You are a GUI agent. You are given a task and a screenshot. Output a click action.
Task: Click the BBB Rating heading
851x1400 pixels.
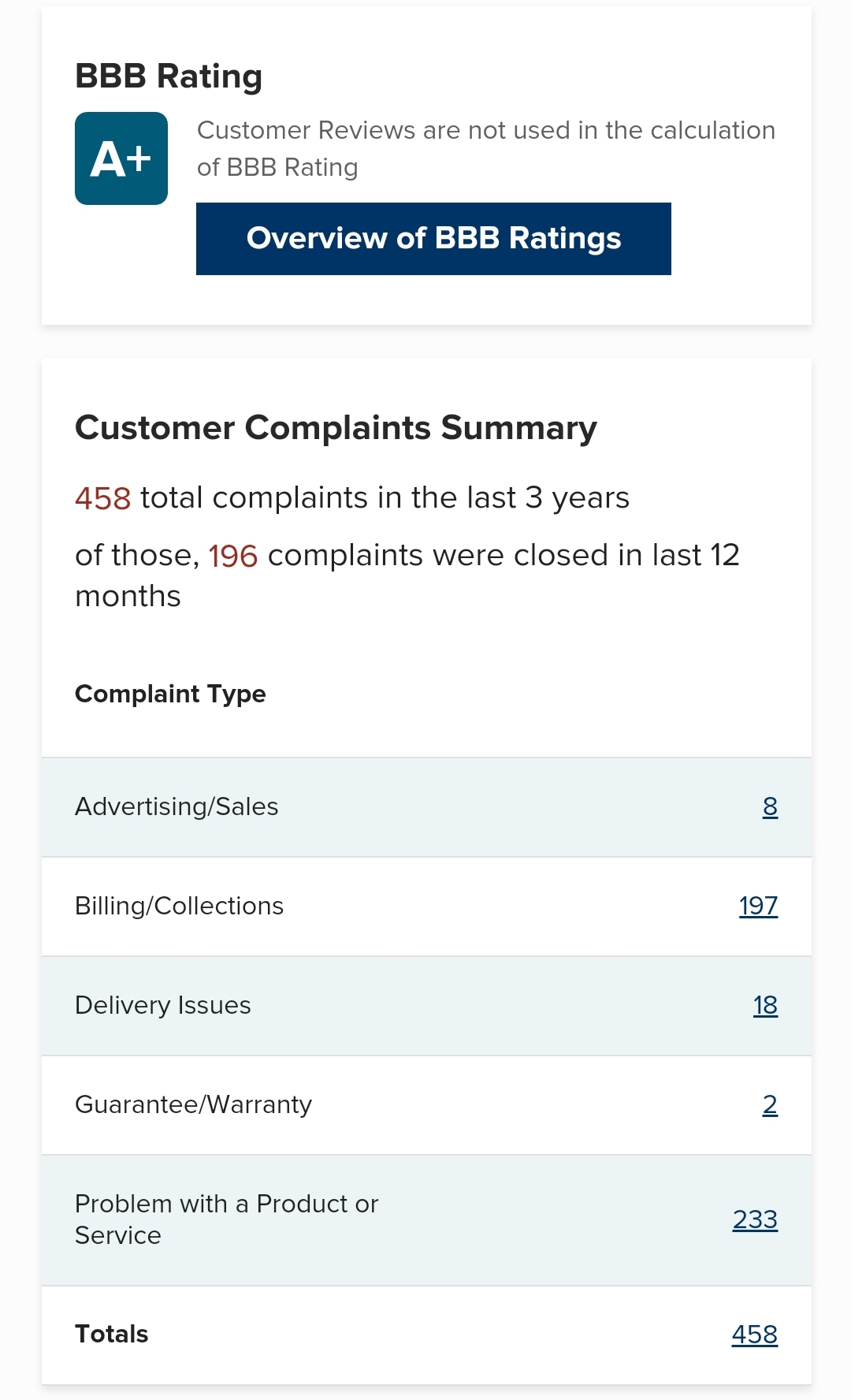coord(169,76)
